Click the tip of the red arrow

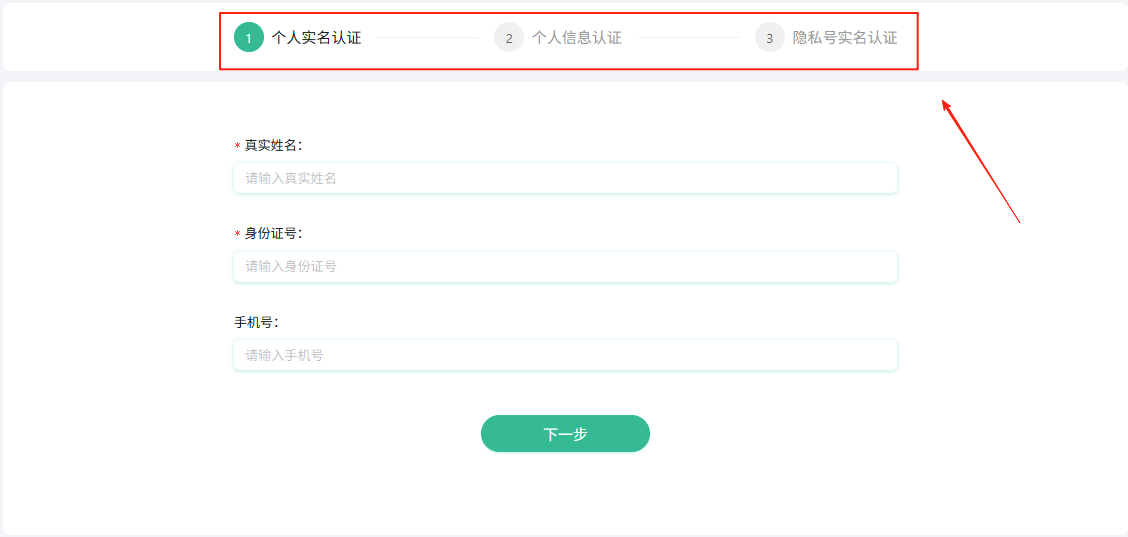(x=944, y=100)
